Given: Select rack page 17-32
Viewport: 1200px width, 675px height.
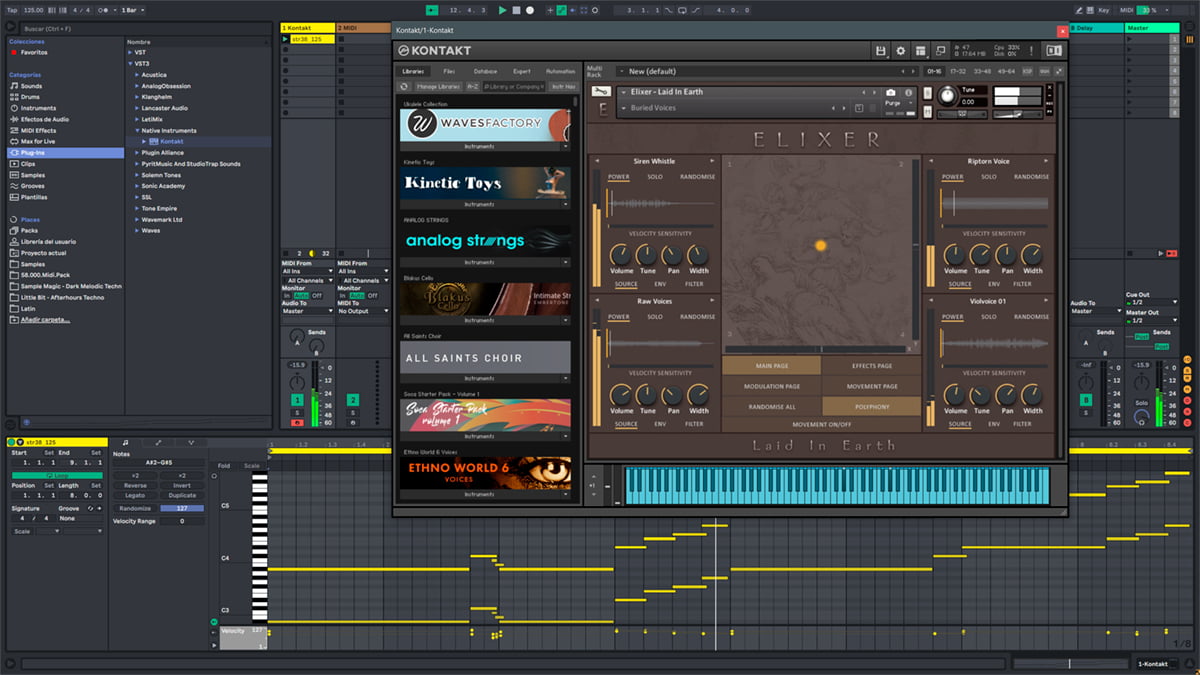Looking at the screenshot, I should [x=959, y=71].
